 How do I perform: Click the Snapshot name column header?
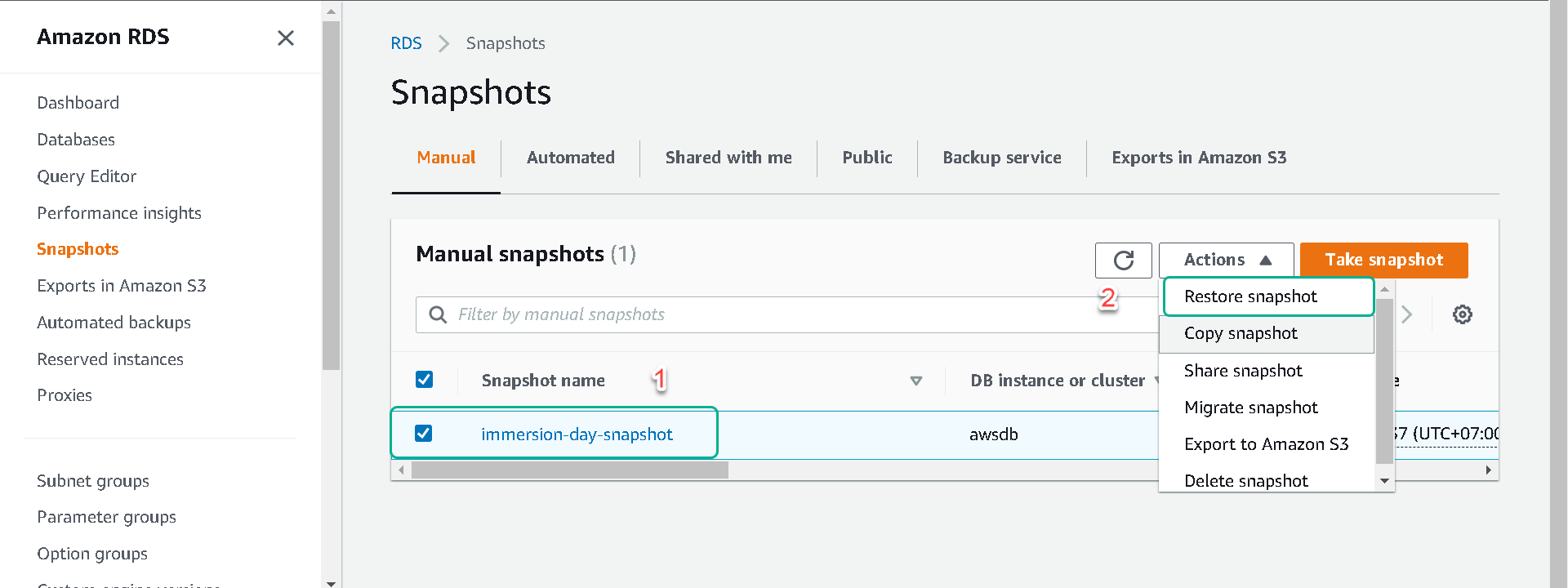[x=543, y=381]
